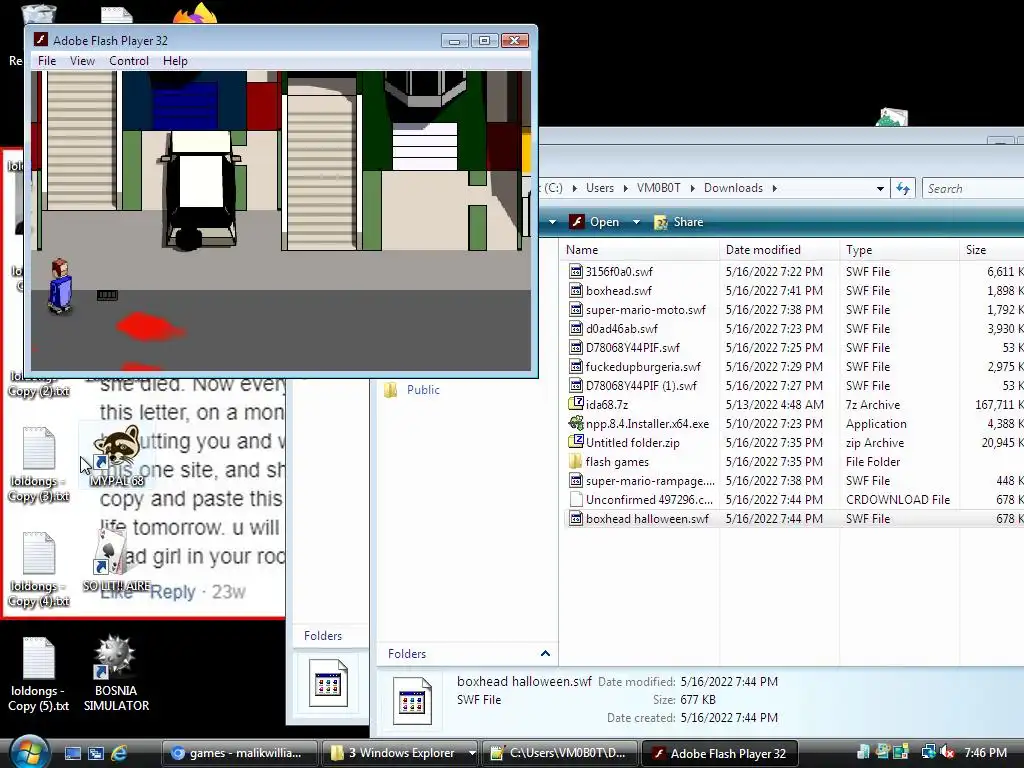Click the Folders label in the back Explorer window
The width and height of the screenshot is (1024, 768).
(323, 635)
